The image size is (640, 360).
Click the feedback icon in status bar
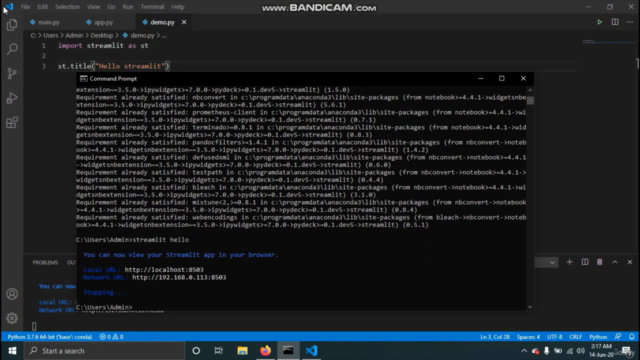[618, 337]
